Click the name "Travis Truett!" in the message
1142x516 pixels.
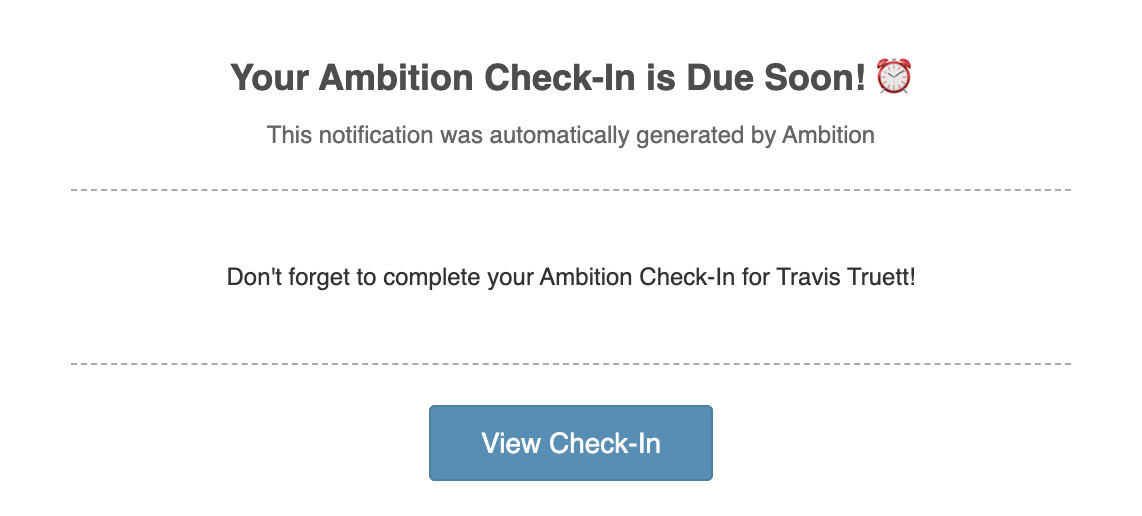pyautogui.click(x=843, y=276)
